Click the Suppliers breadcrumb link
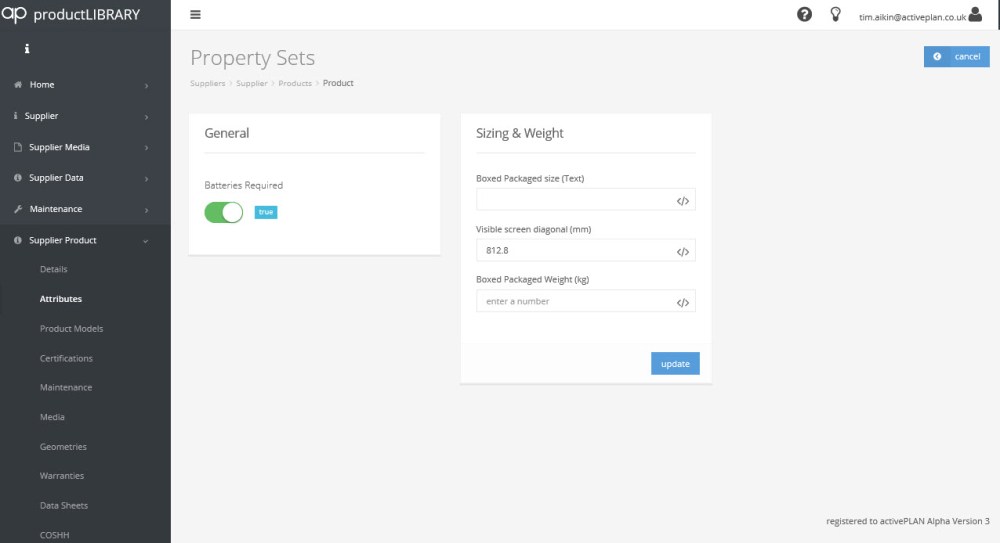This screenshot has height=543, width=1000. [x=207, y=83]
